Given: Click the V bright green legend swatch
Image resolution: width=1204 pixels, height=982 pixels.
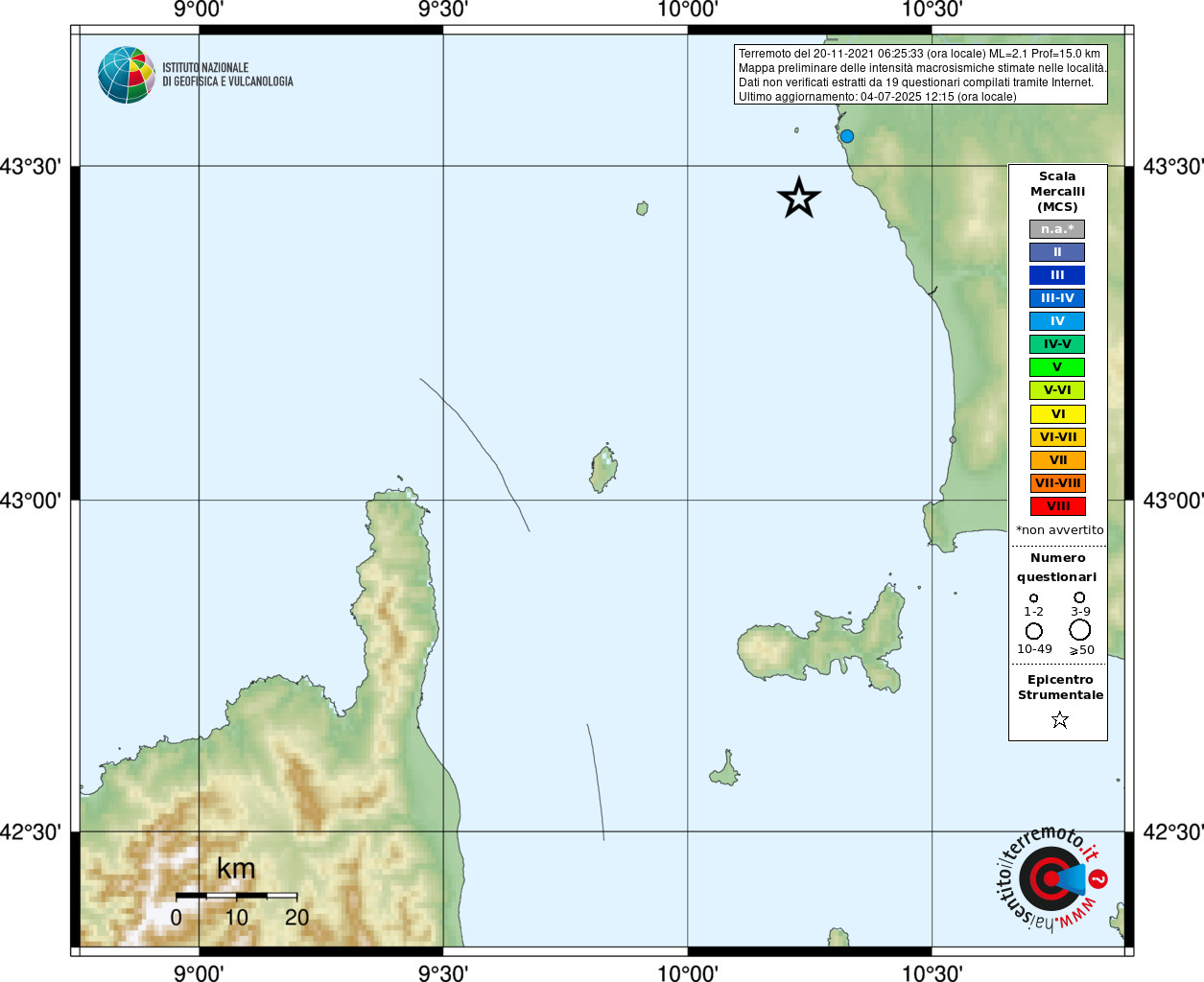Looking at the screenshot, I should (x=1057, y=367).
